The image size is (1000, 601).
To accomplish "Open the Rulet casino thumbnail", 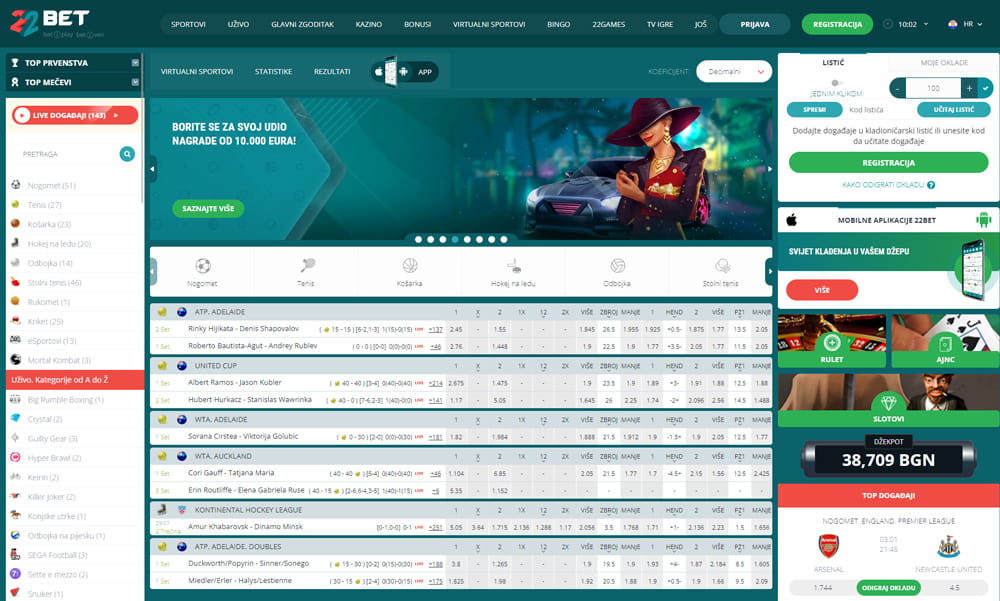I will (x=832, y=341).
